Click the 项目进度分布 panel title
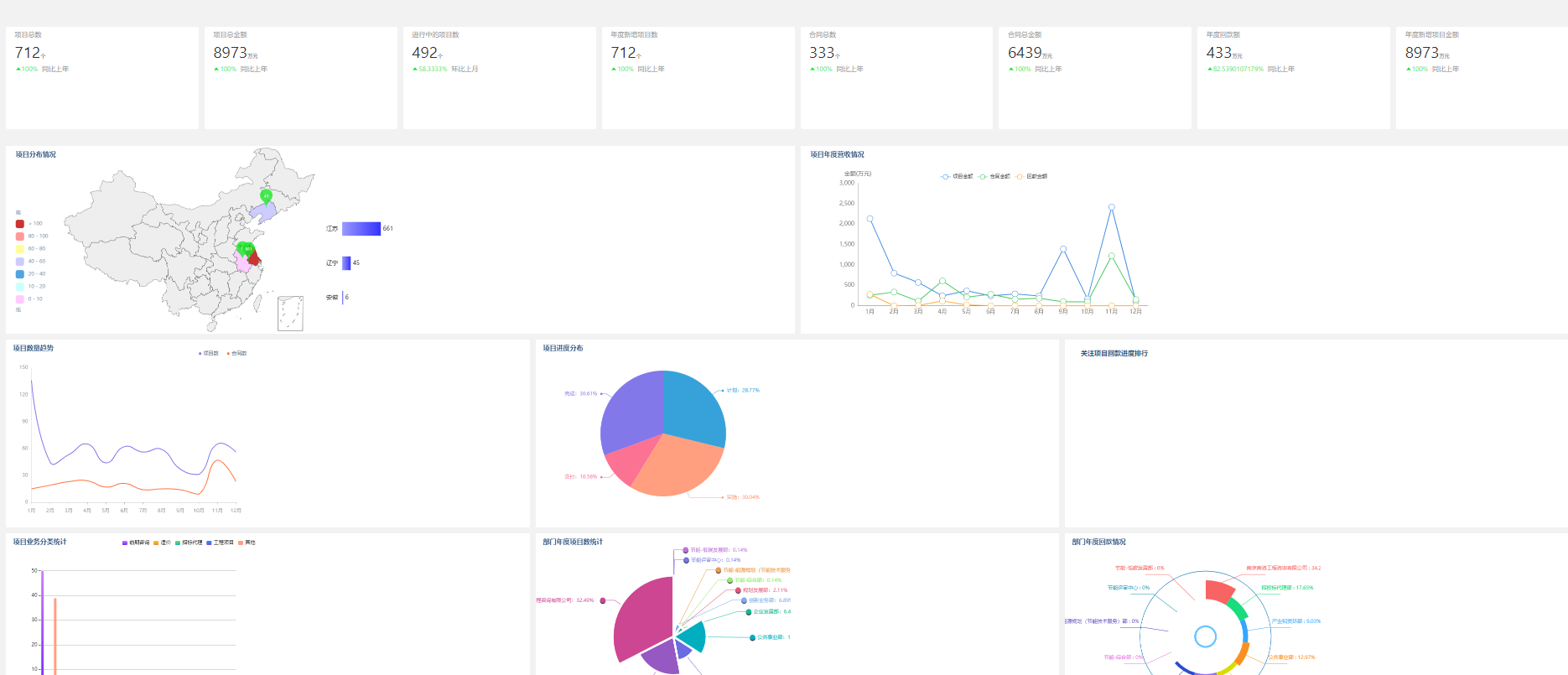 pos(563,348)
